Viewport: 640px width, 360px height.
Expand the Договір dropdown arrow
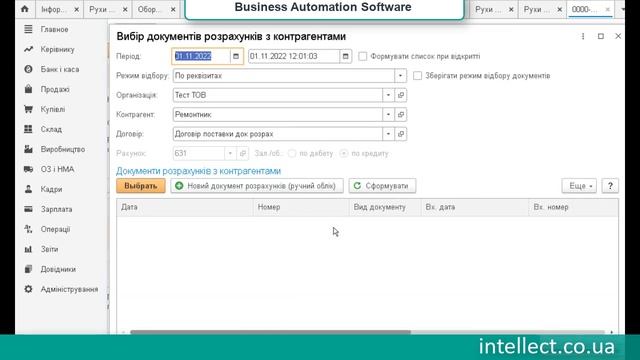388,134
